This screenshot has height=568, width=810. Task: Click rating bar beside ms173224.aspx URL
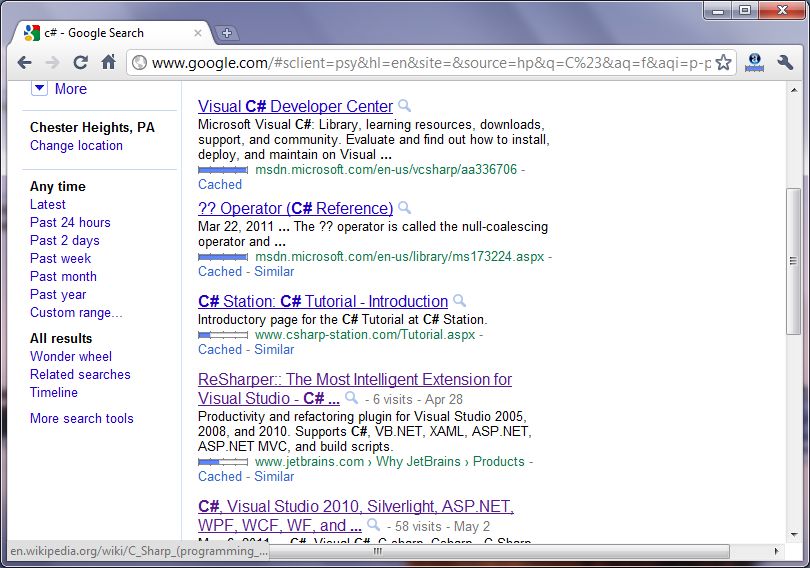[223, 257]
